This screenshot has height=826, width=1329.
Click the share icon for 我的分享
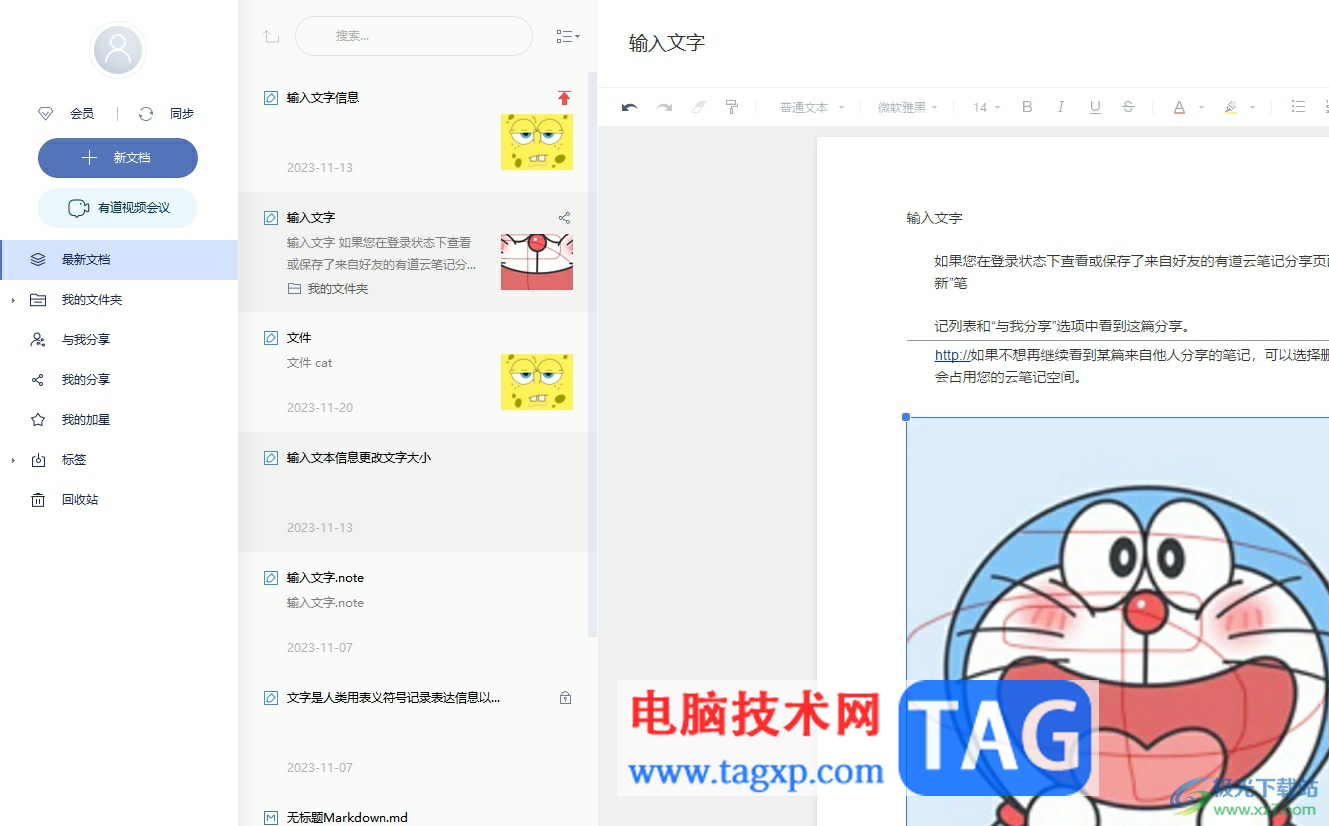pos(38,379)
